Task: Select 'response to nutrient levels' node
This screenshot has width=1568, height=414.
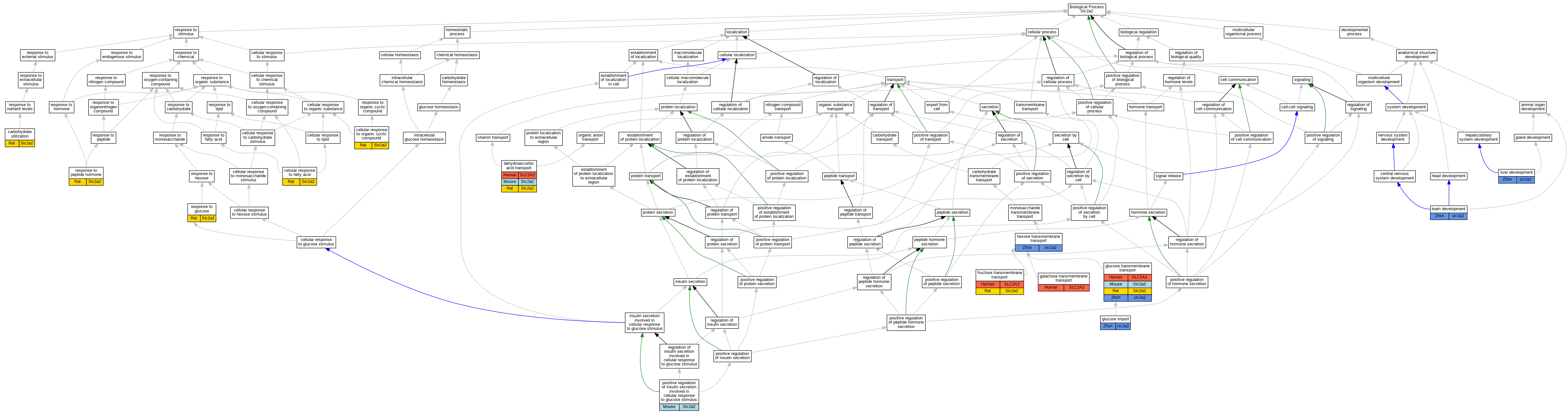Action: pos(20,107)
